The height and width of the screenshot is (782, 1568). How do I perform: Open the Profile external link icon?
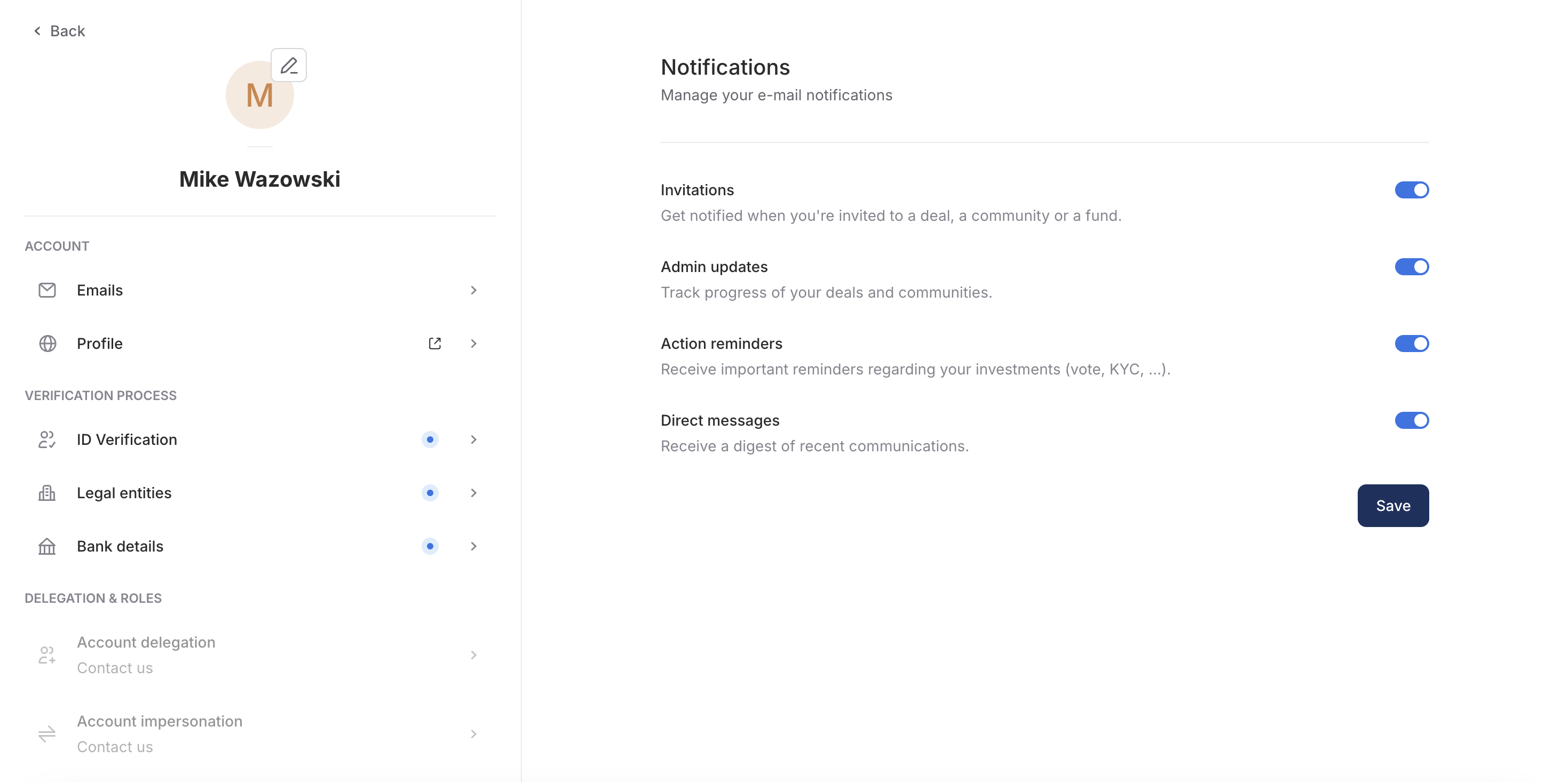tap(434, 344)
